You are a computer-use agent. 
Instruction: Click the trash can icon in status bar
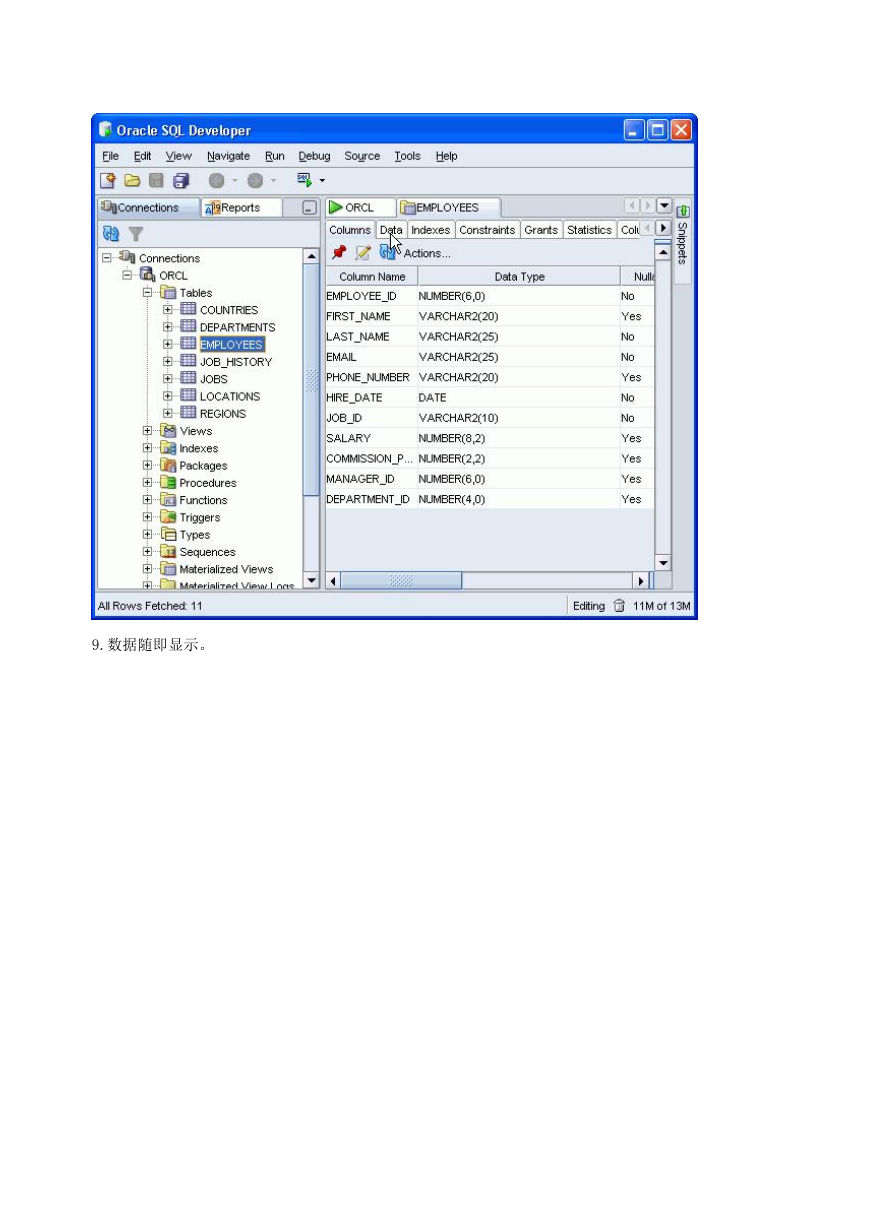(619, 605)
